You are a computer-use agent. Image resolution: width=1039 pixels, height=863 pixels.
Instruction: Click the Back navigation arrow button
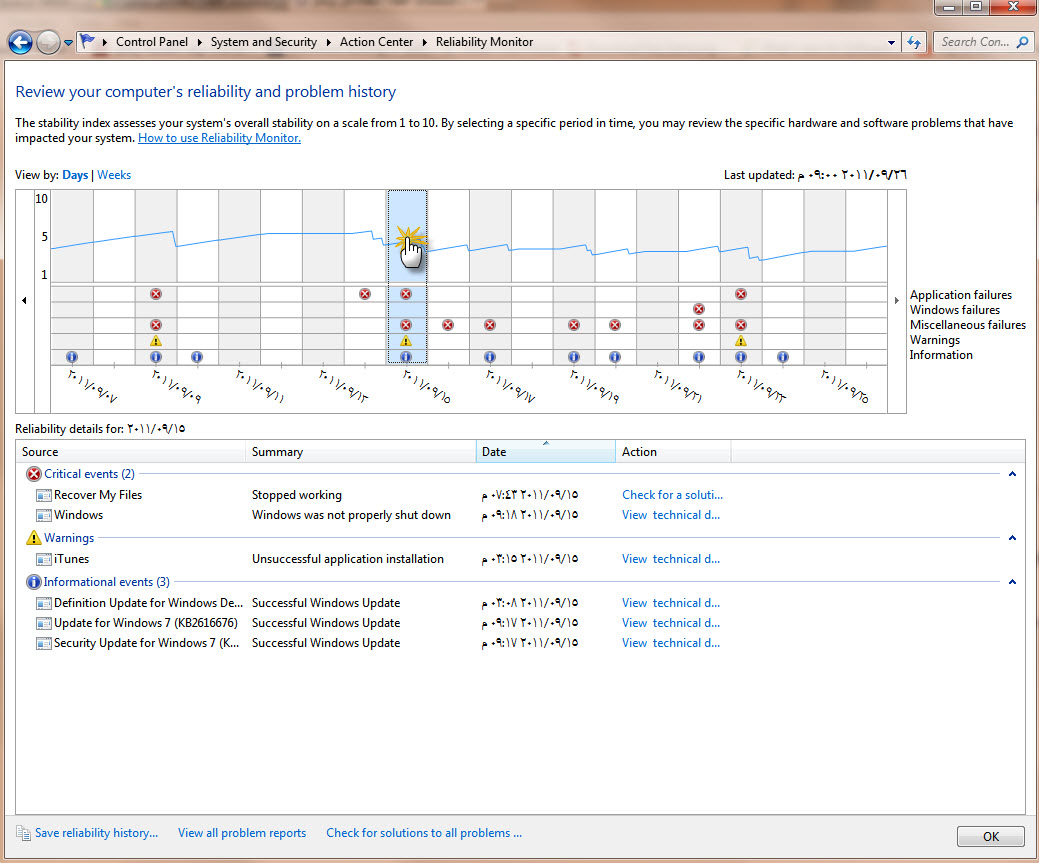tap(20, 42)
